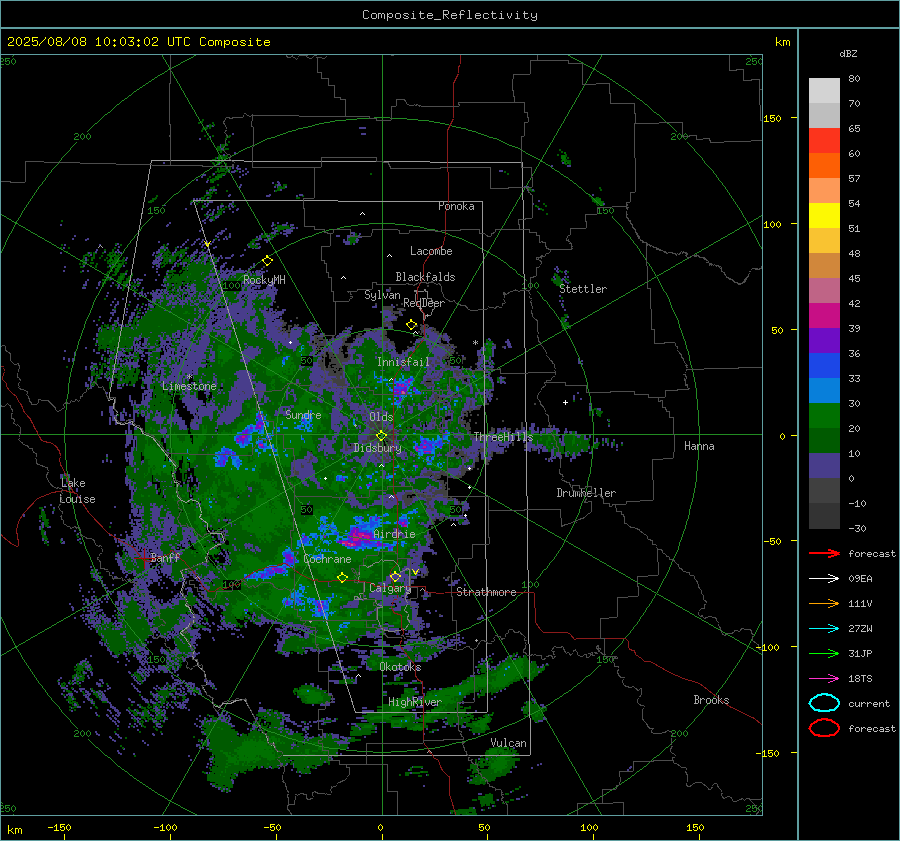Click the Sylvan label
The width and height of the screenshot is (900, 841).
pos(382,295)
